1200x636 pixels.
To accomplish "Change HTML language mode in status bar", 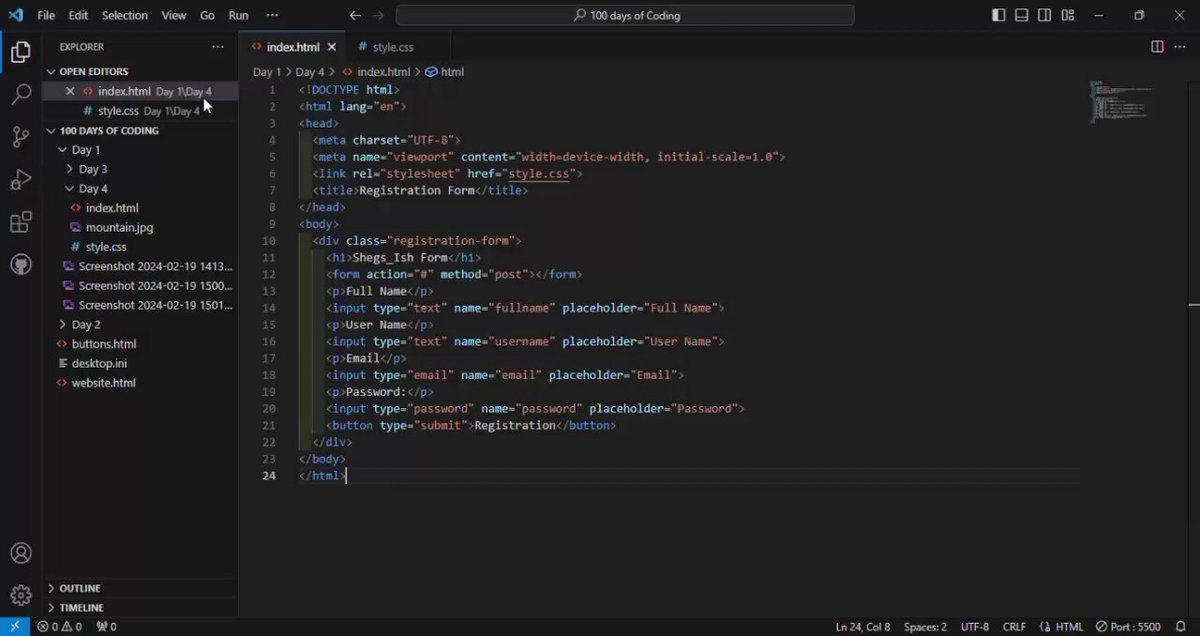I will pos(1069,627).
